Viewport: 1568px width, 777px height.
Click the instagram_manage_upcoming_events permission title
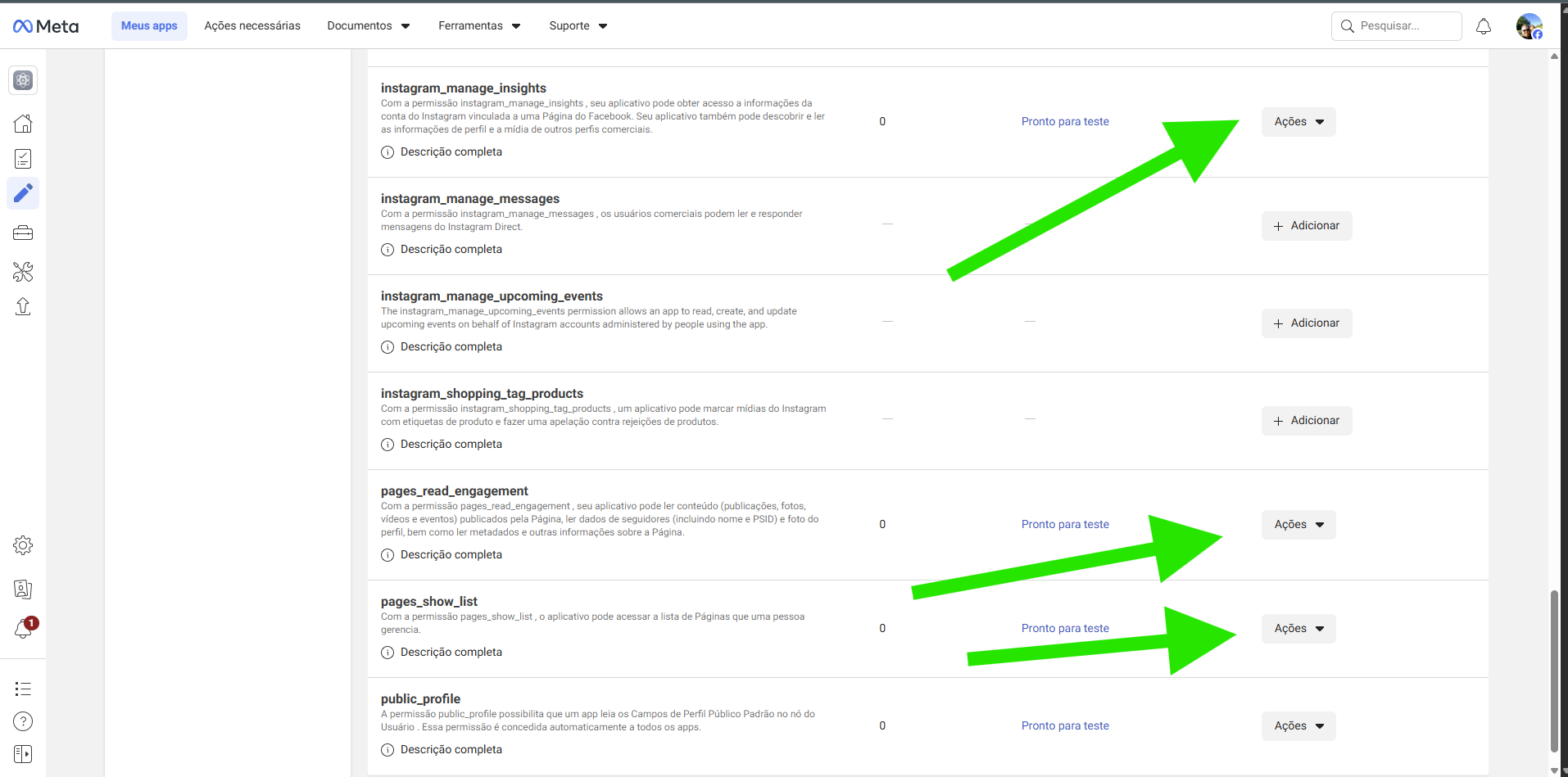[492, 296]
